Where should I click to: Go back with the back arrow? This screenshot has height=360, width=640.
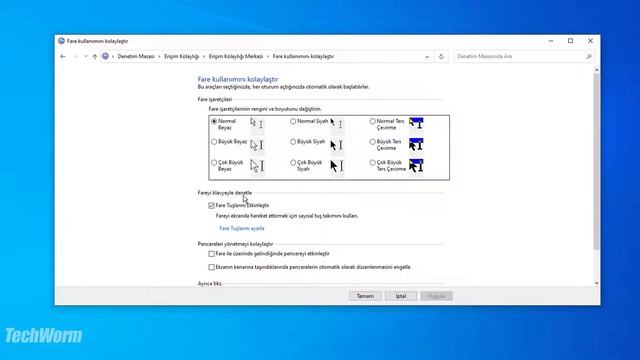pos(63,56)
